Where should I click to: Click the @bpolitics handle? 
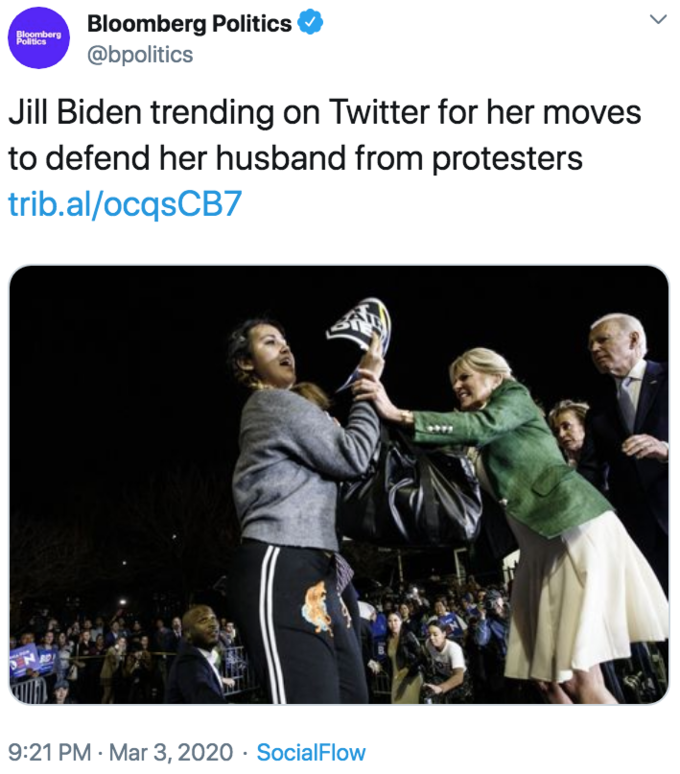(x=139, y=55)
